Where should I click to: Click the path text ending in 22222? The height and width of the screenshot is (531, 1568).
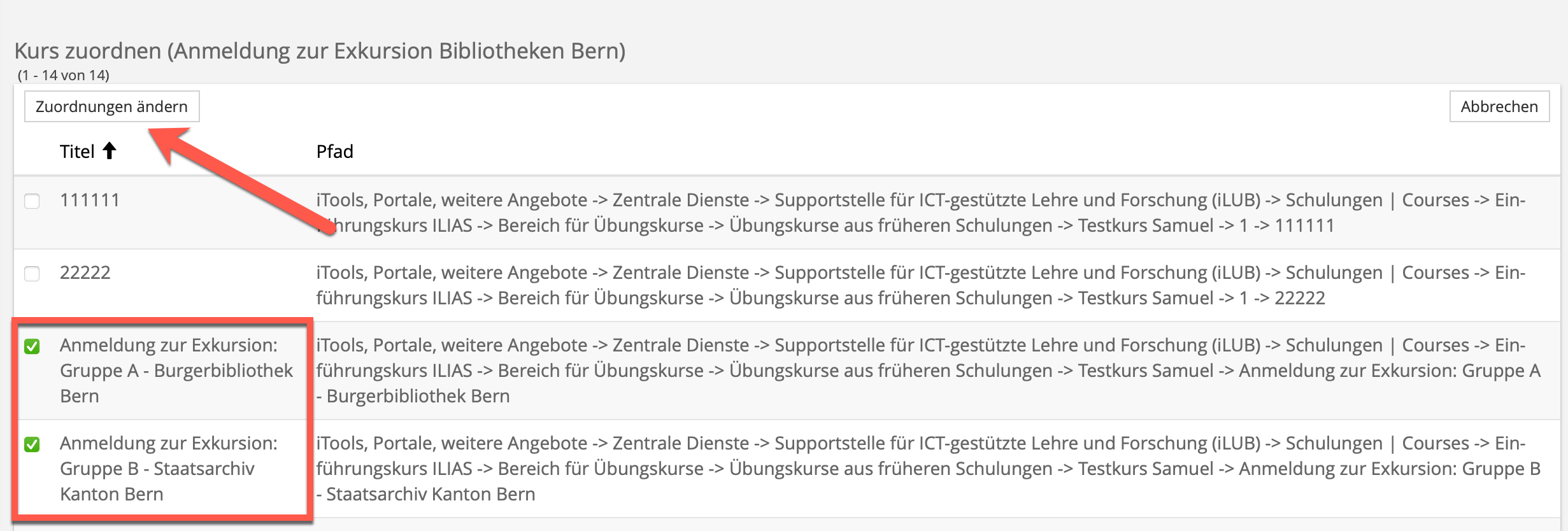(920, 285)
